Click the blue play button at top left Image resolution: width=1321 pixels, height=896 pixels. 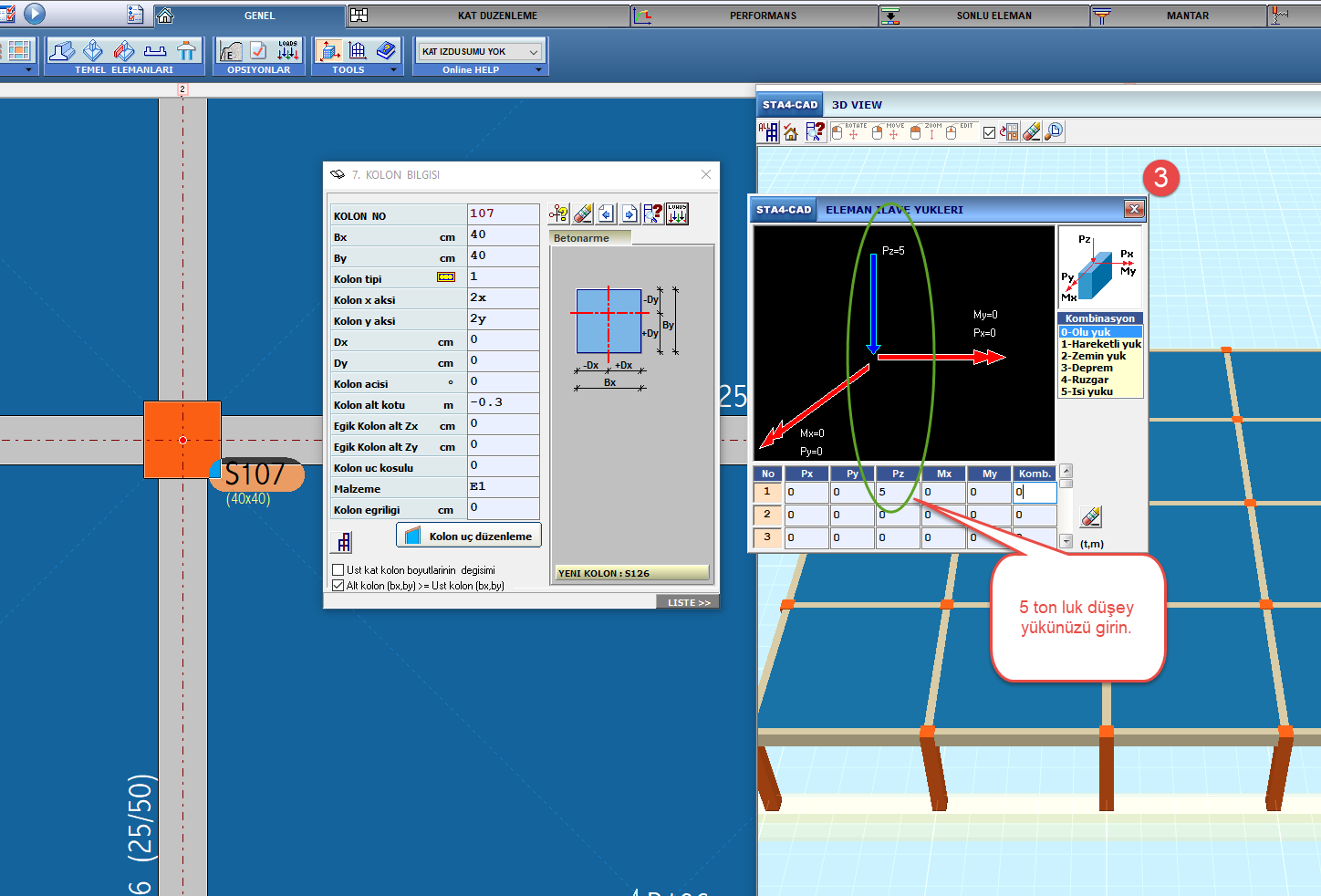point(35,14)
